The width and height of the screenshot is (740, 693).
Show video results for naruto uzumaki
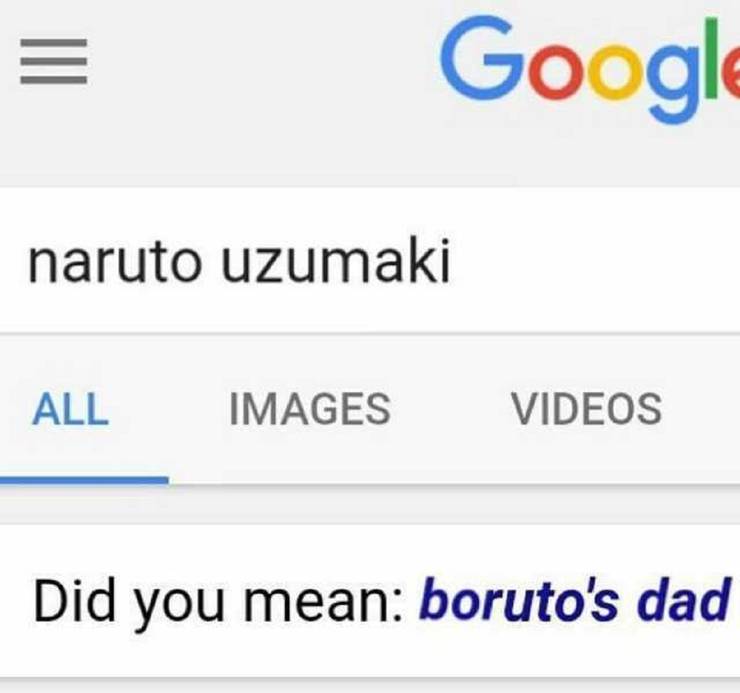point(586,409)
